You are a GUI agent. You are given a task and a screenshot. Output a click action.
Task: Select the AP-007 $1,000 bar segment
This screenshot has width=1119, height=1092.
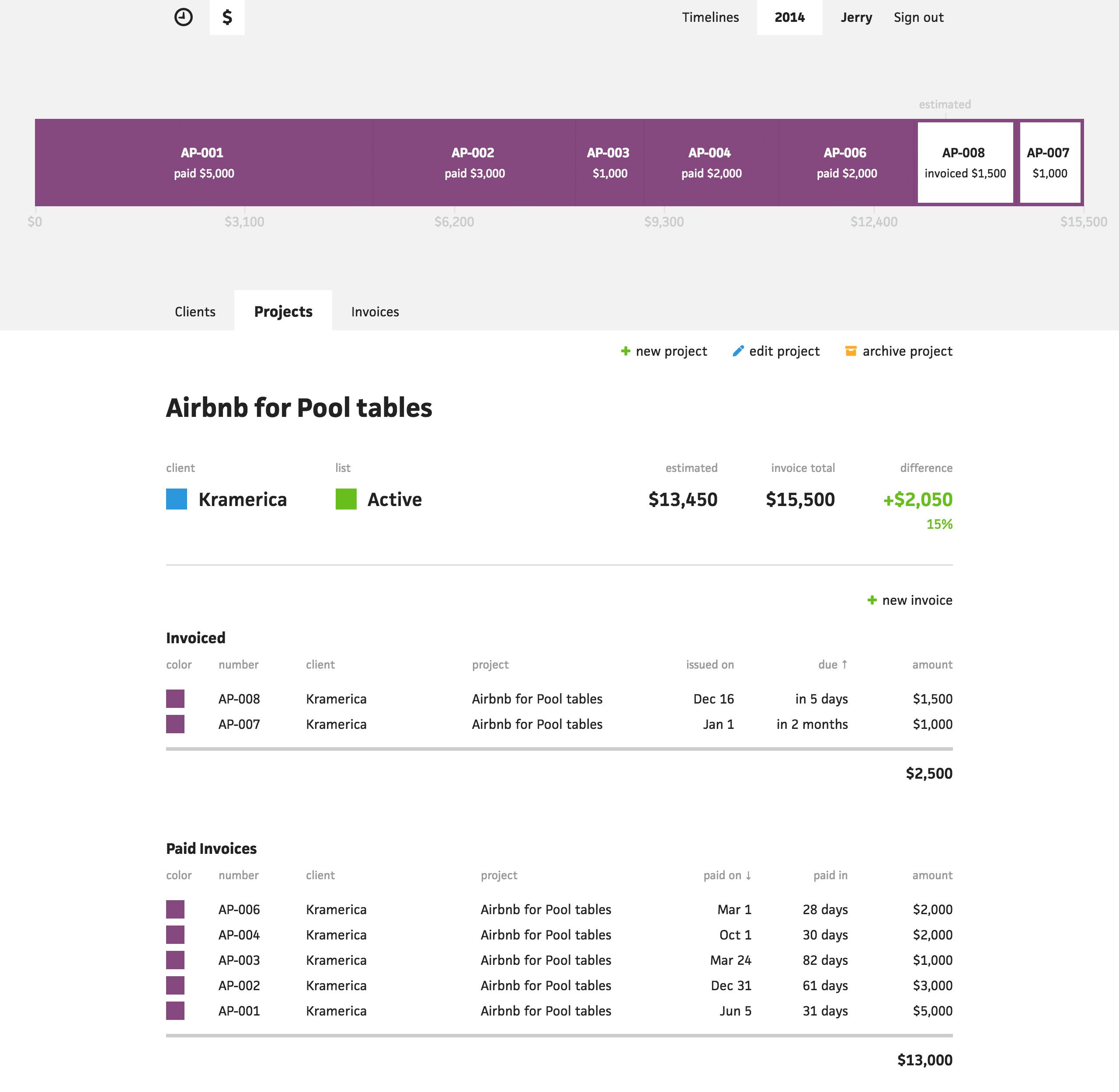point(1050,163)
